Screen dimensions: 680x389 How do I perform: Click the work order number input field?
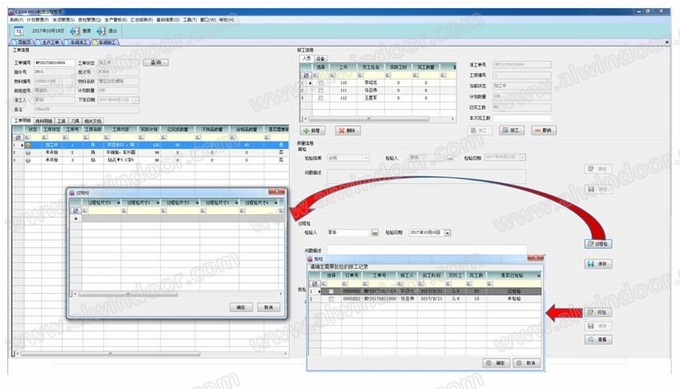(54, 63)
